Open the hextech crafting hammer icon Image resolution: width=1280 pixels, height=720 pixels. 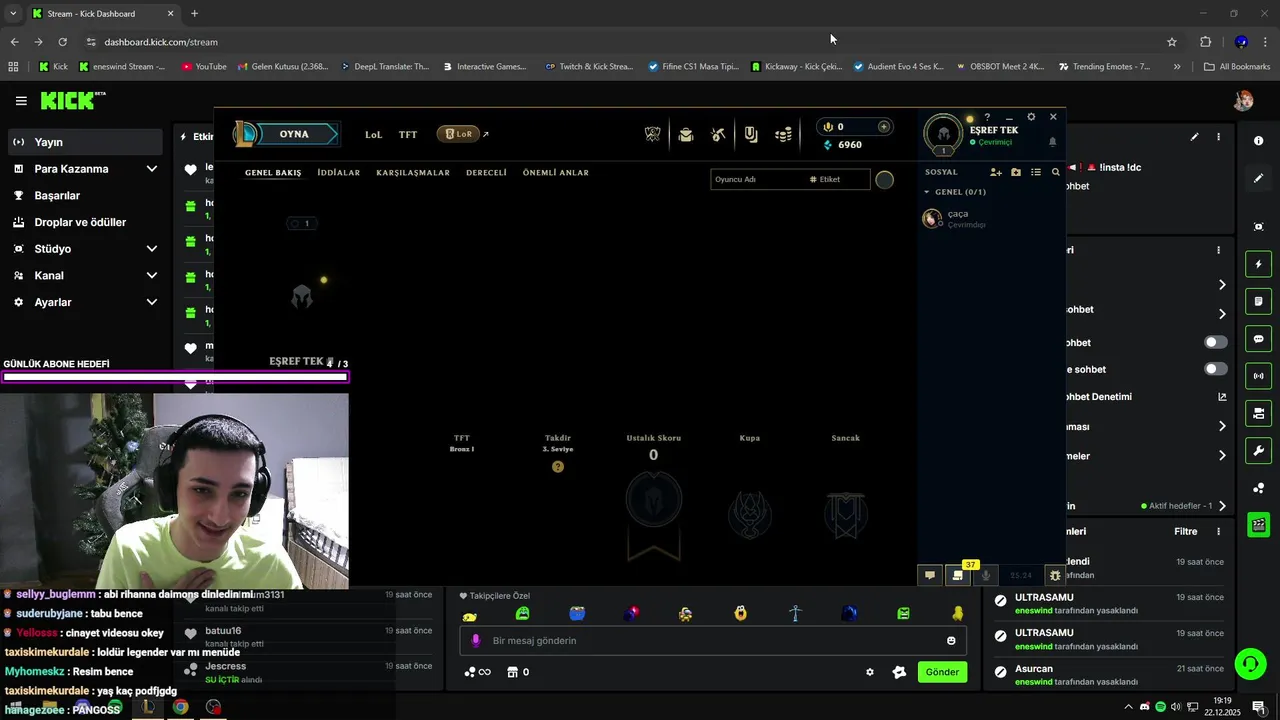coord(718,135)
